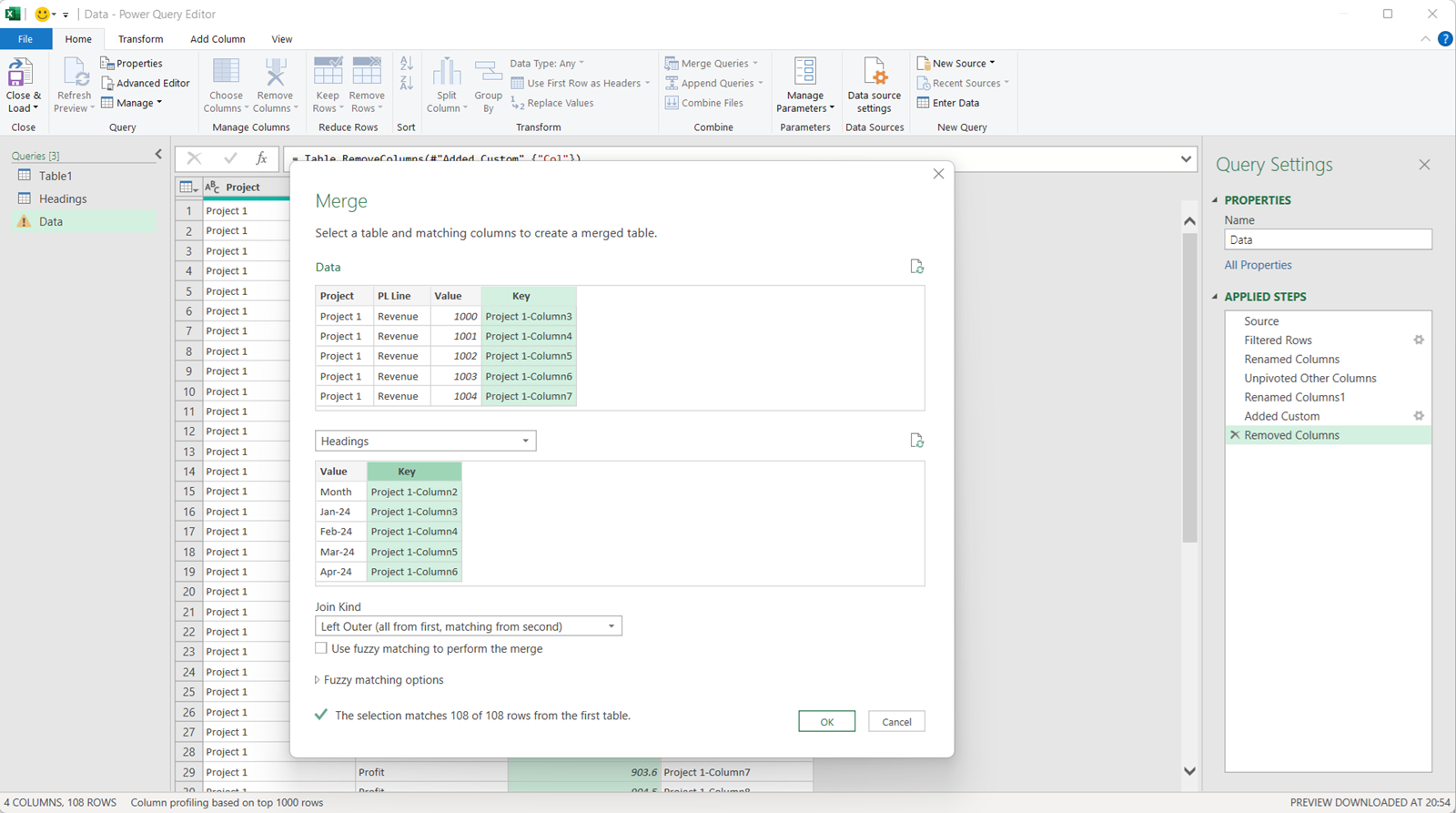Click Use First Row as Headers
1456x813 pixels.
pos(580,83)
